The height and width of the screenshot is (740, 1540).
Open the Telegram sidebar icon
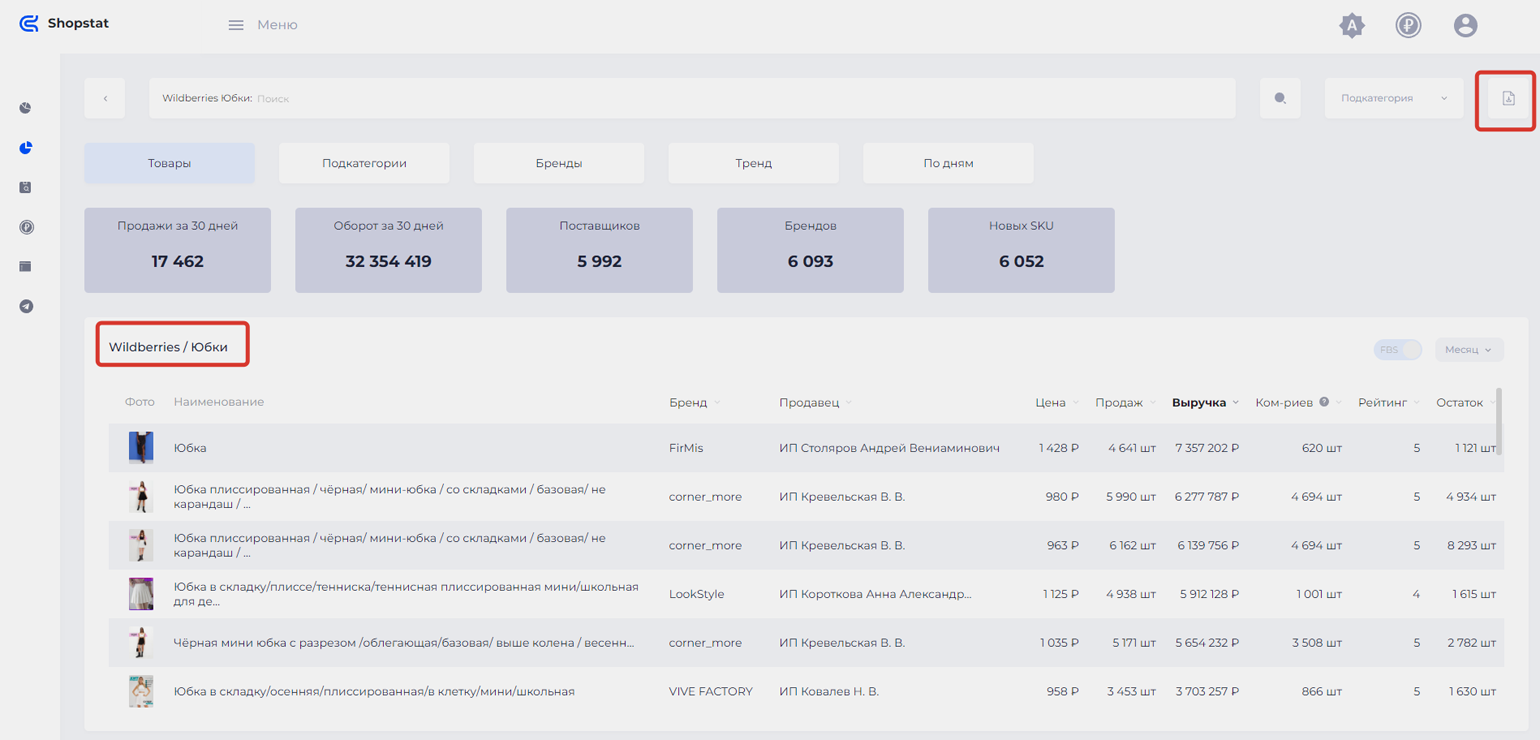[x=26, y=306]
